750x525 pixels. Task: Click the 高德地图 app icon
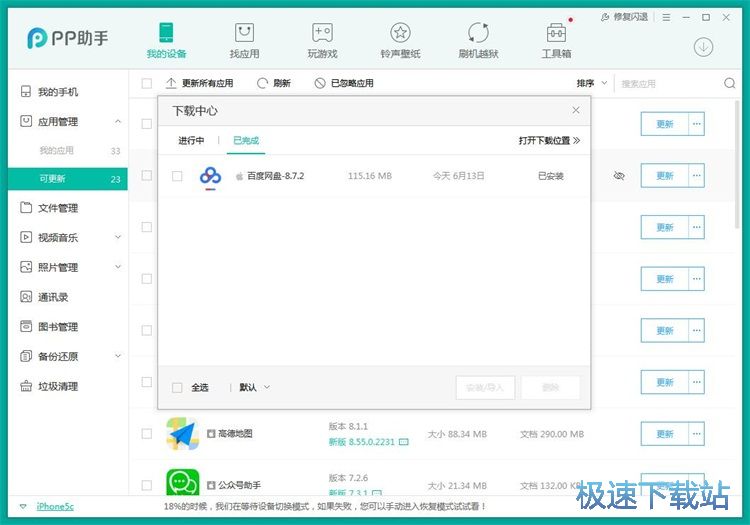[x=183, y=434]
